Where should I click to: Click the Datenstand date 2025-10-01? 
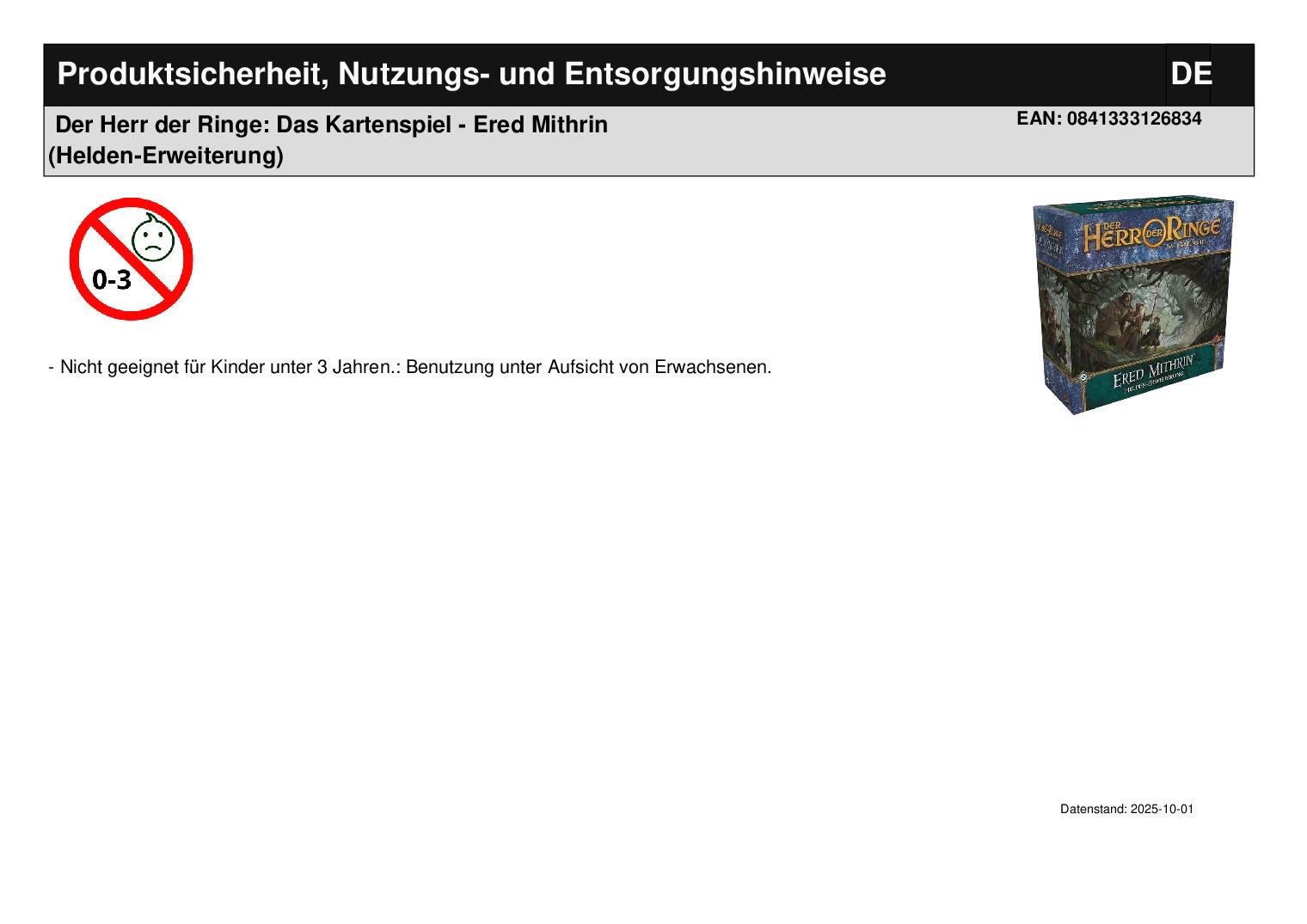pos(1162,810)
